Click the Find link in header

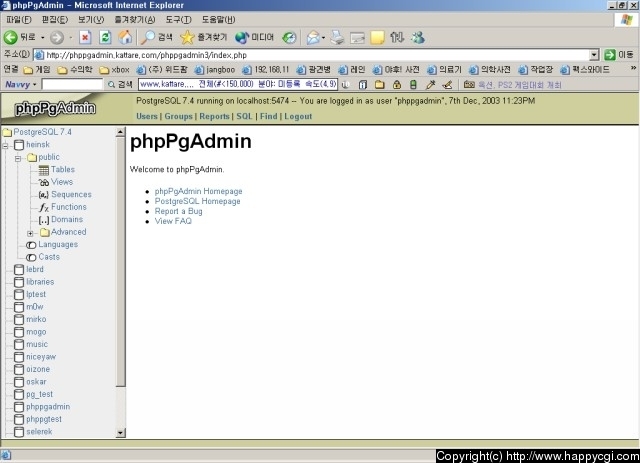pos(269,116)
